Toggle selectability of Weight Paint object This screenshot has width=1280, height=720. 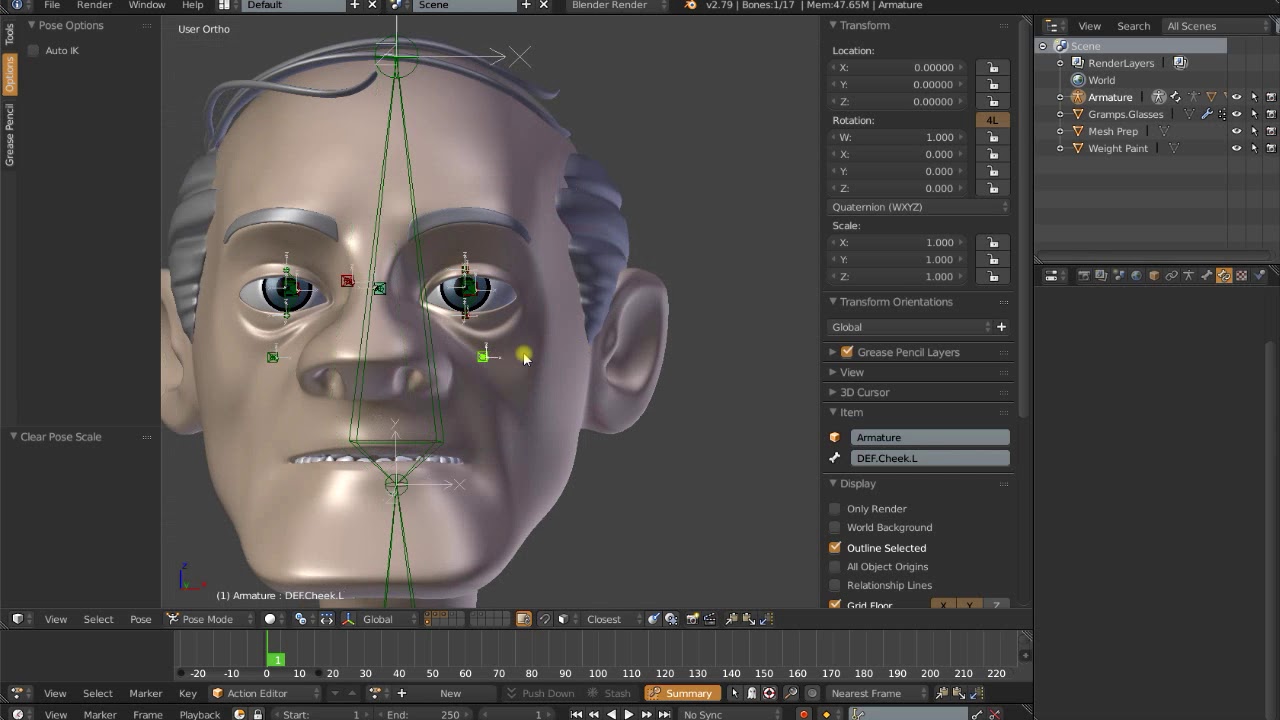coord(1254,148)
